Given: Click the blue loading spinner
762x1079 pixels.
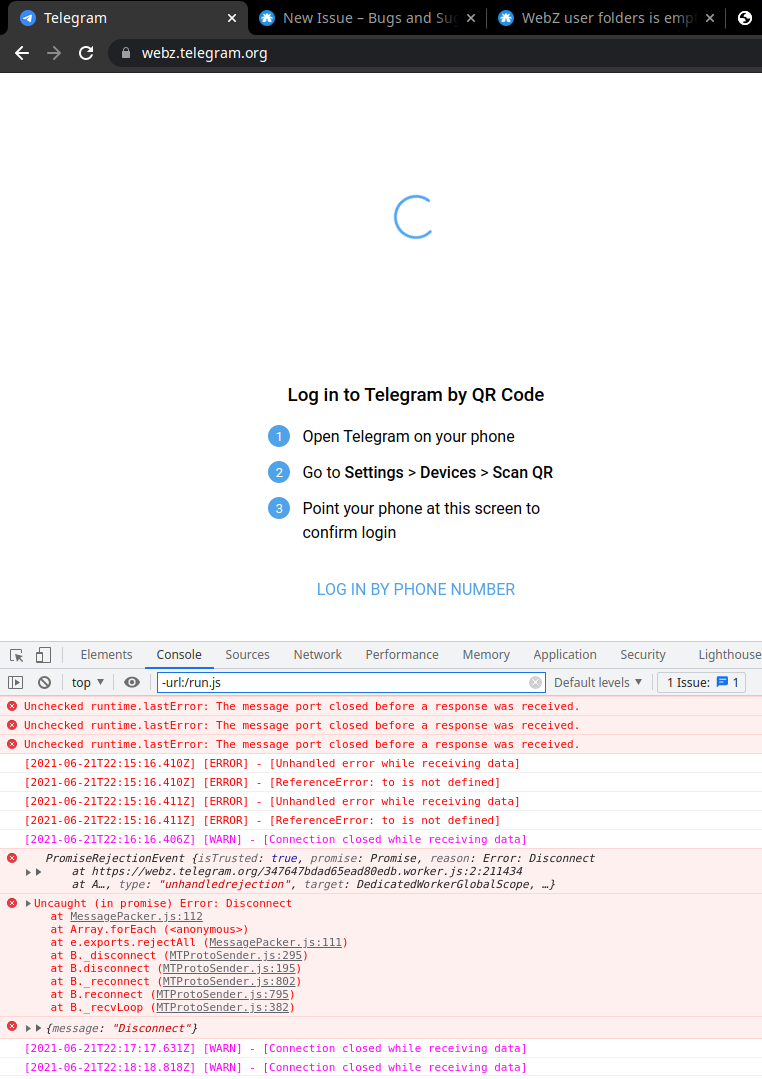Looking at the screenshot, I should point(414,217).
